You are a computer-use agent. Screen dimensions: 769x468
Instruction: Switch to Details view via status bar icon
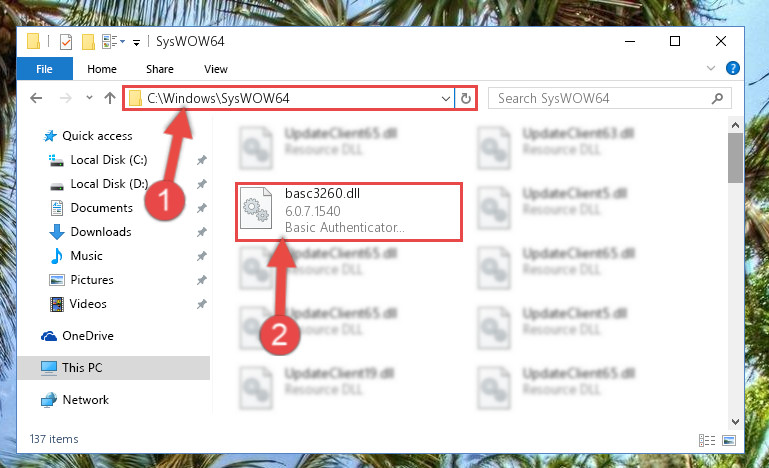707,440
